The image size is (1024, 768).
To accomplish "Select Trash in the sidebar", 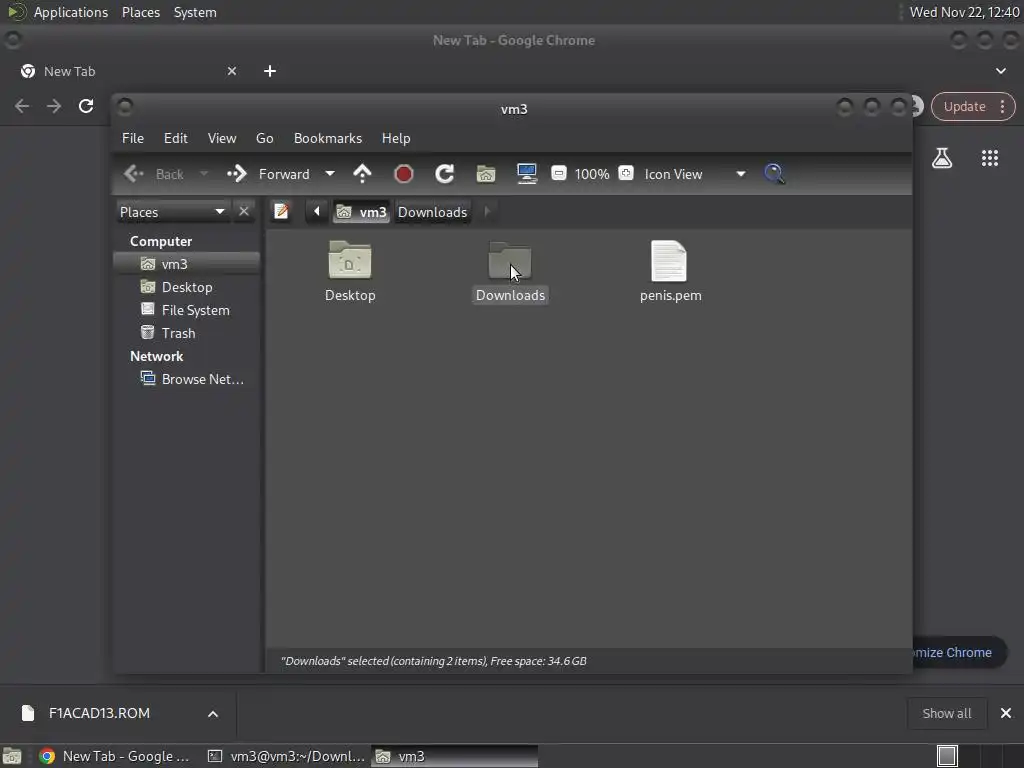I will 187,333.
